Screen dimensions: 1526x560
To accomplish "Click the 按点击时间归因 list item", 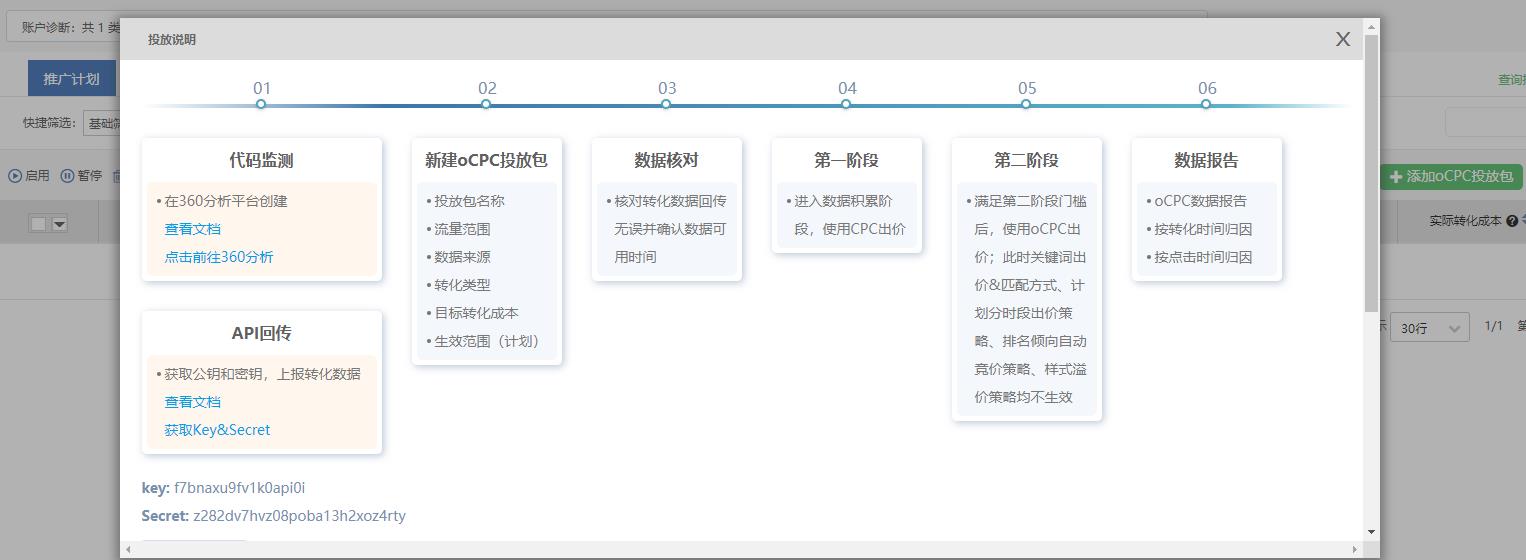I will click(x=1203, y=257).
